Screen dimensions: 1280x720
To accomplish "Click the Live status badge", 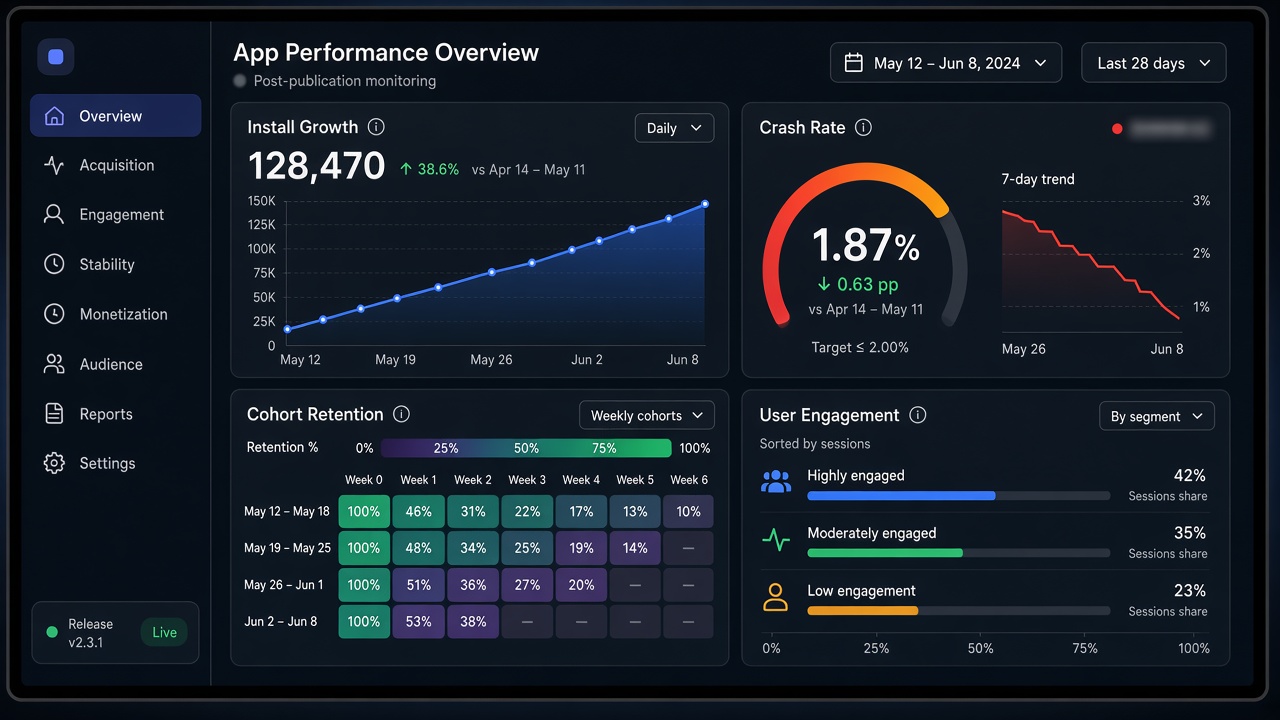I will coord(164,632).
